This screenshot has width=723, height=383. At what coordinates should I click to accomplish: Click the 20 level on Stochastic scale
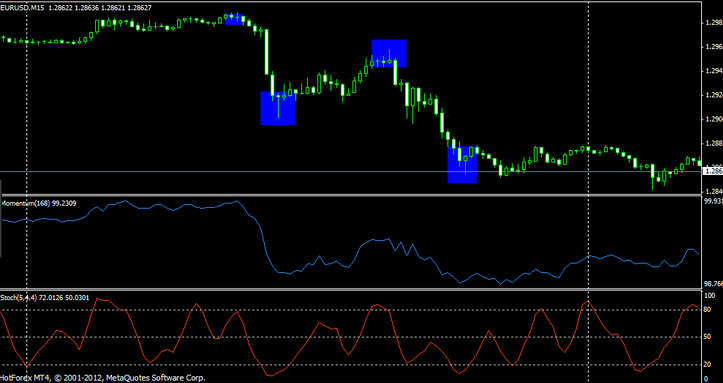(x=708, y=365)
